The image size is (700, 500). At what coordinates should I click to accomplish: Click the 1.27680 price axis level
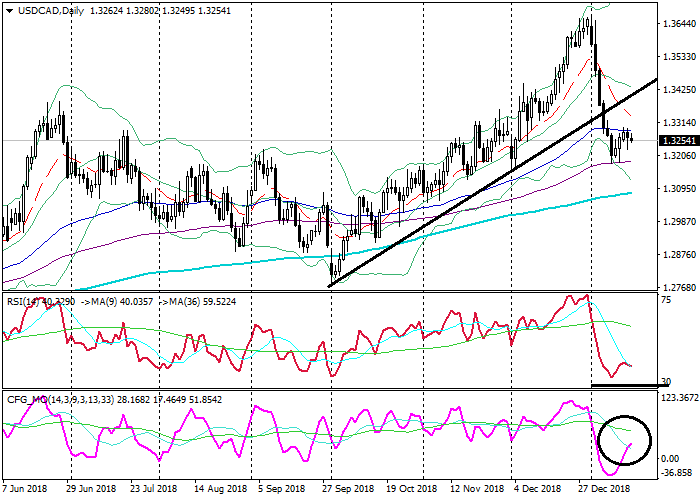pyautogui.click(x=679, y=288)
